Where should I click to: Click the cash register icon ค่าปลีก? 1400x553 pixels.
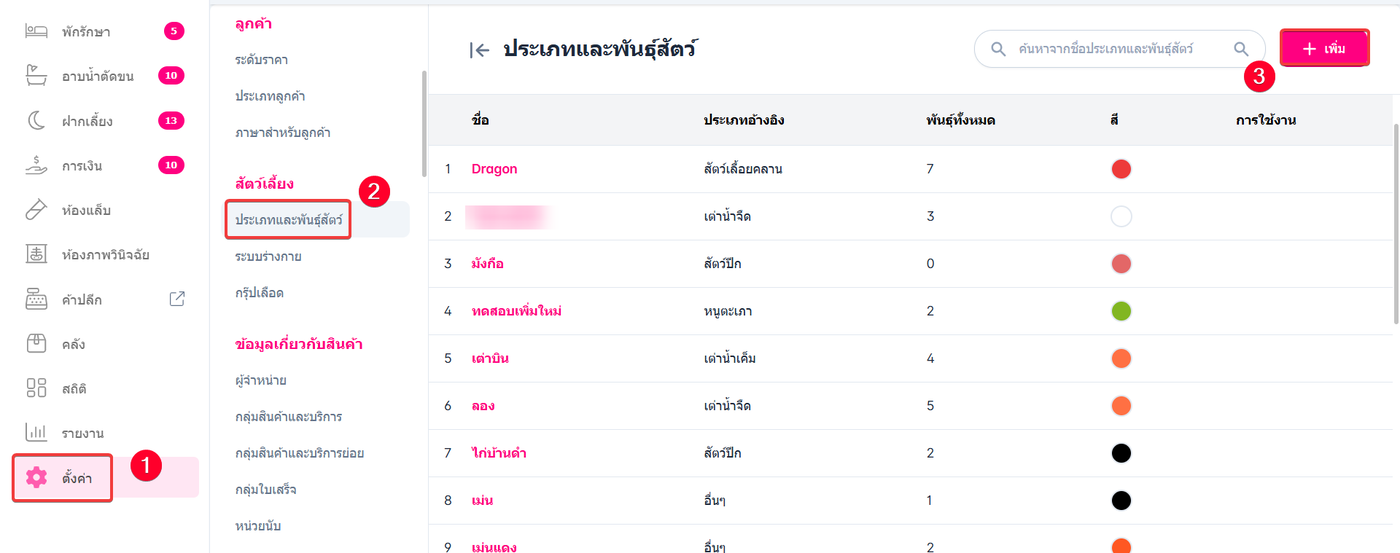37,299
